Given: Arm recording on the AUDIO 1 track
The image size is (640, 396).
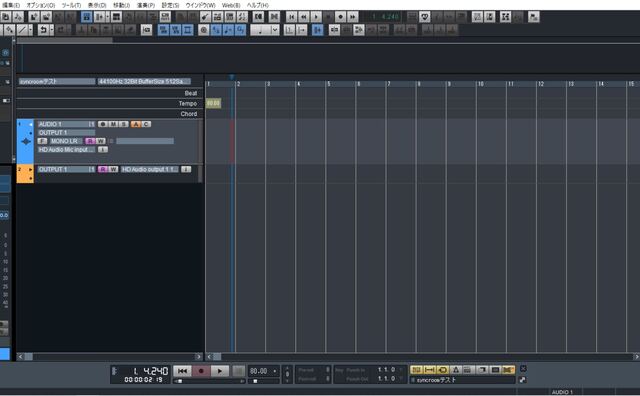Looking at the screenshot, I should [x=103, y=124].
